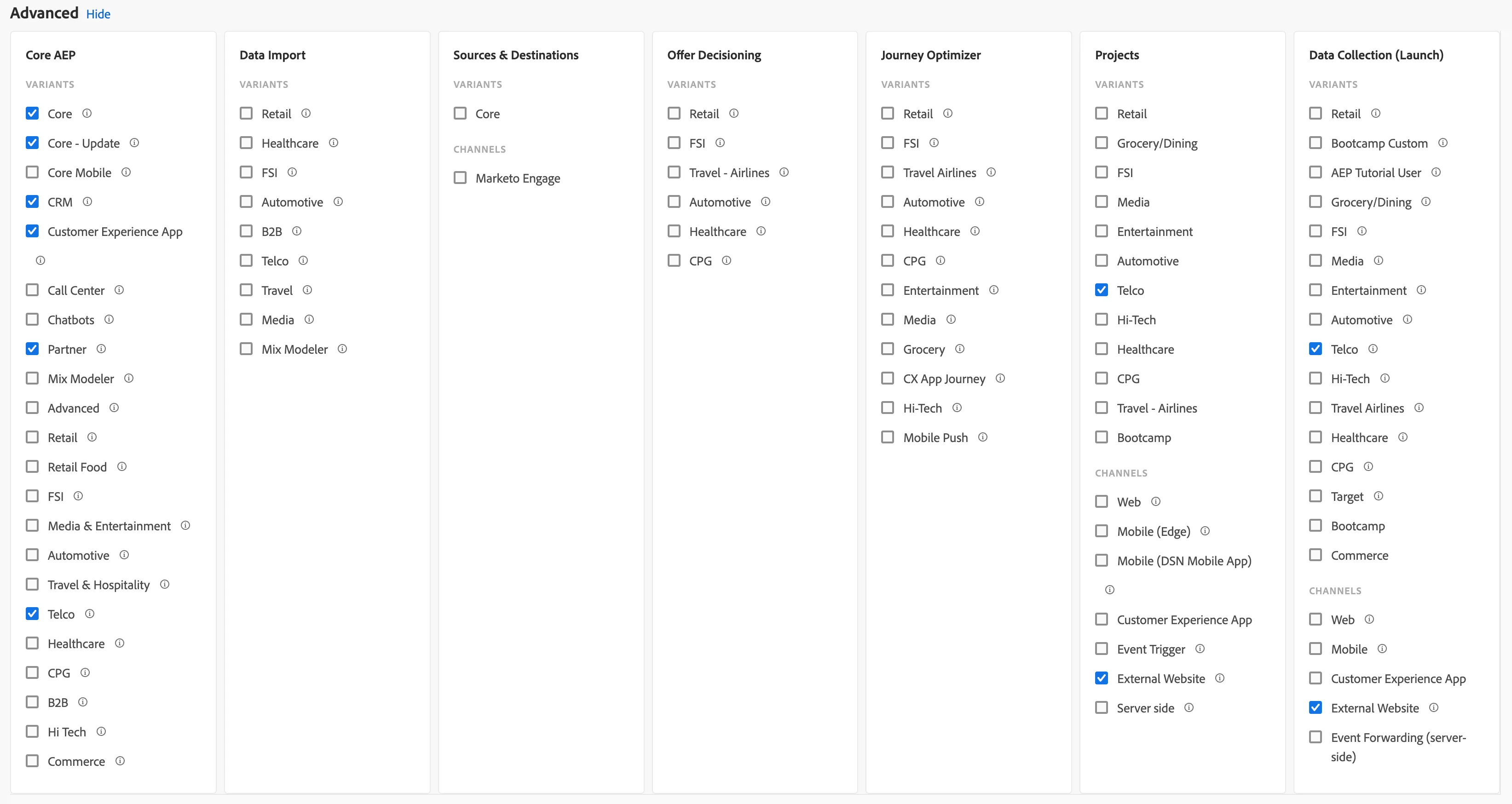Show info for Mix Modeler in Data Import

[x=343, y=349]
